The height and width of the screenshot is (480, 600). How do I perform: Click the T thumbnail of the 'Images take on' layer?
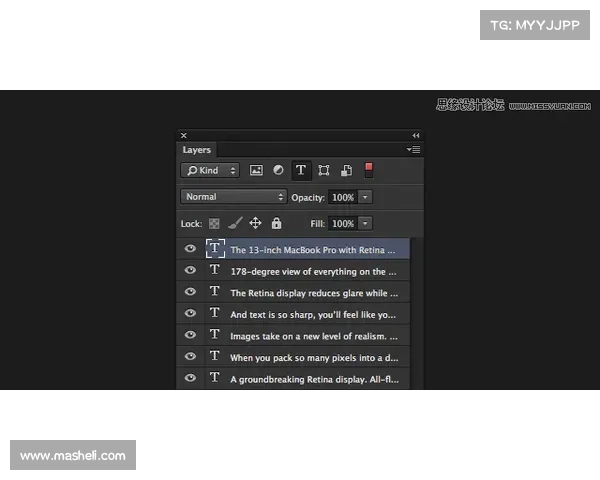point(215,334)
